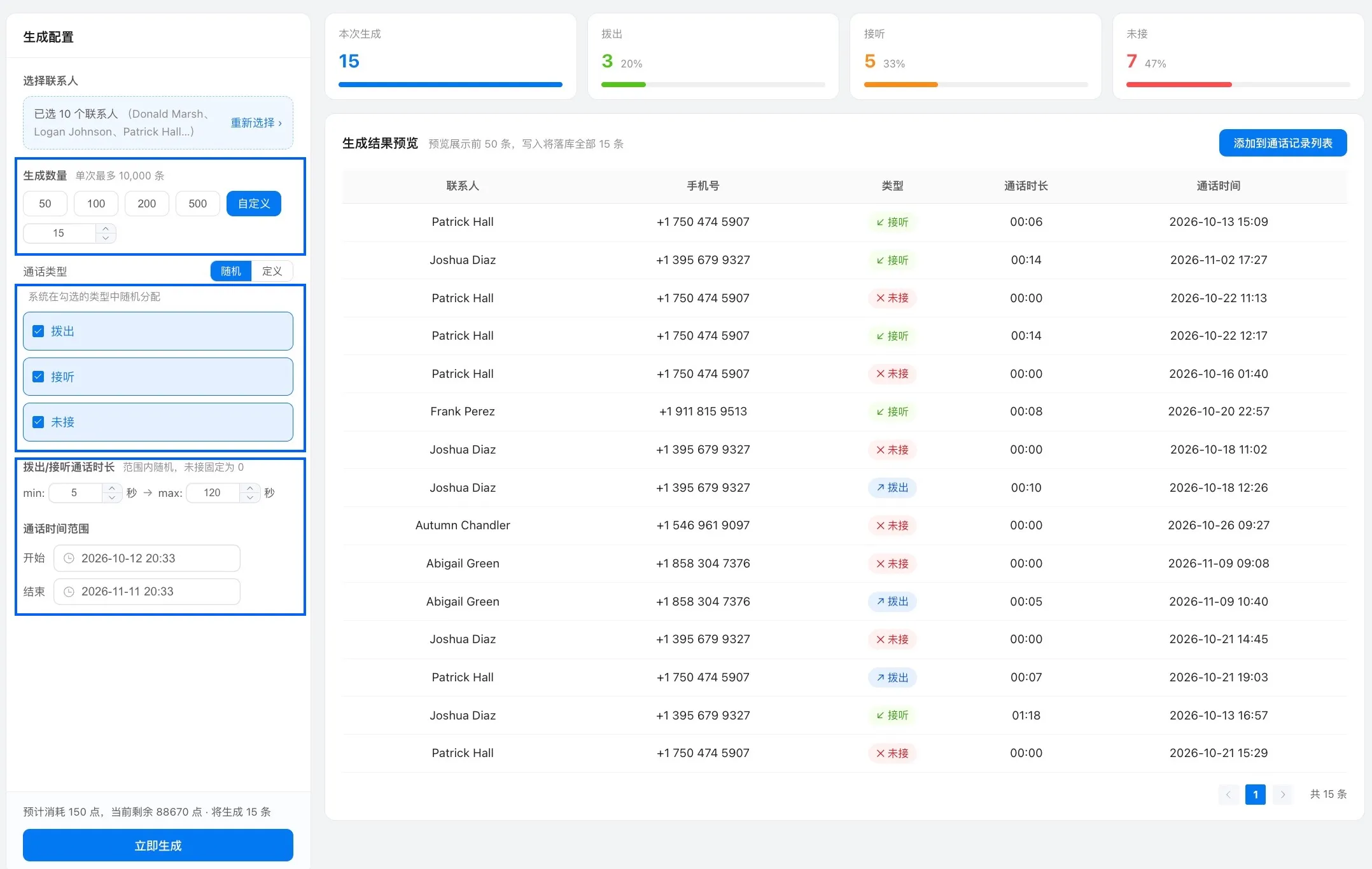The height and width of the screenshot is (869, 1372).
Task: Click 拨出 tag at 2026-11-09 10:40 row
Action: click(x=892, y=601)
